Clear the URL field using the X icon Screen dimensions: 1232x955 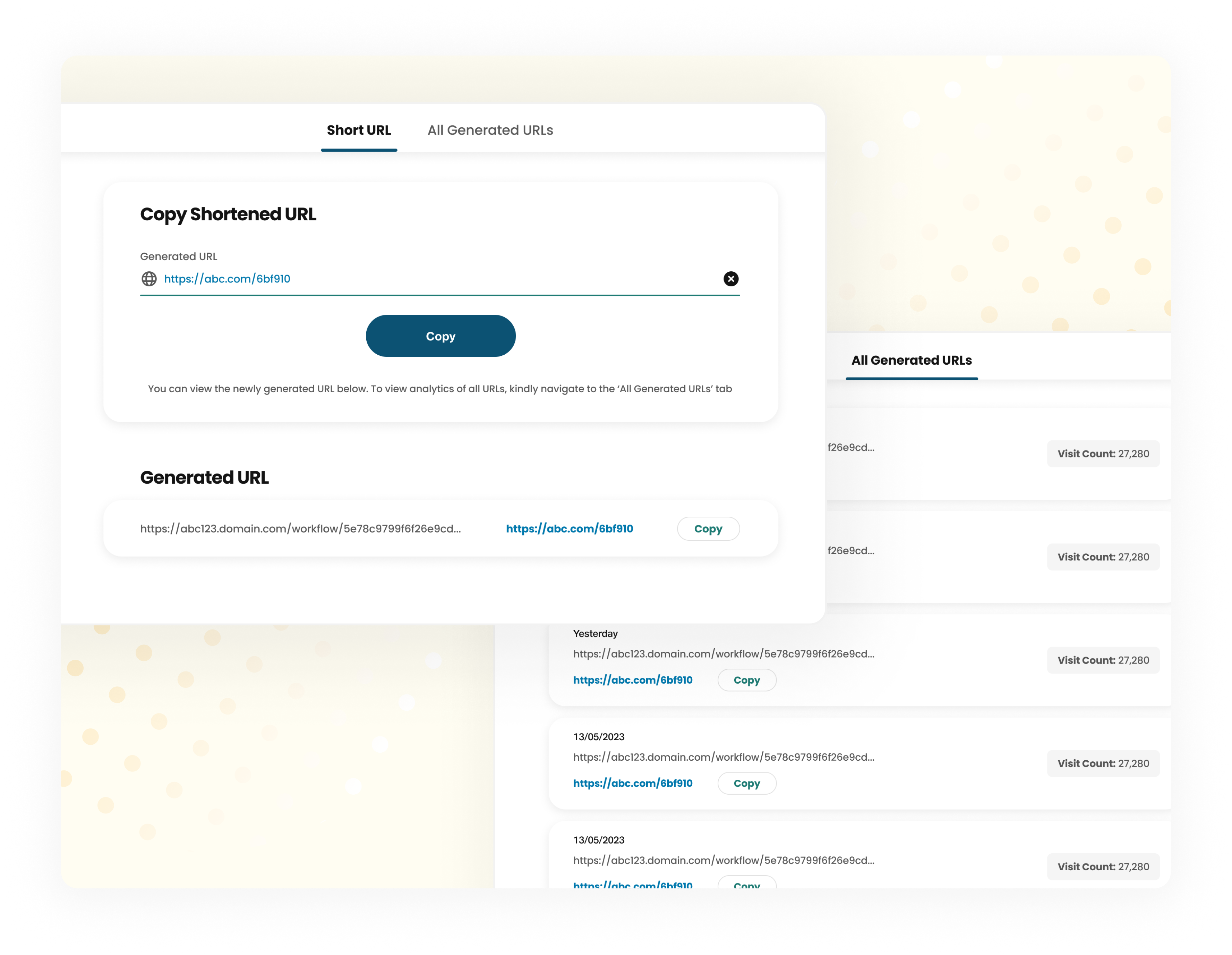[x=730, y=278]
